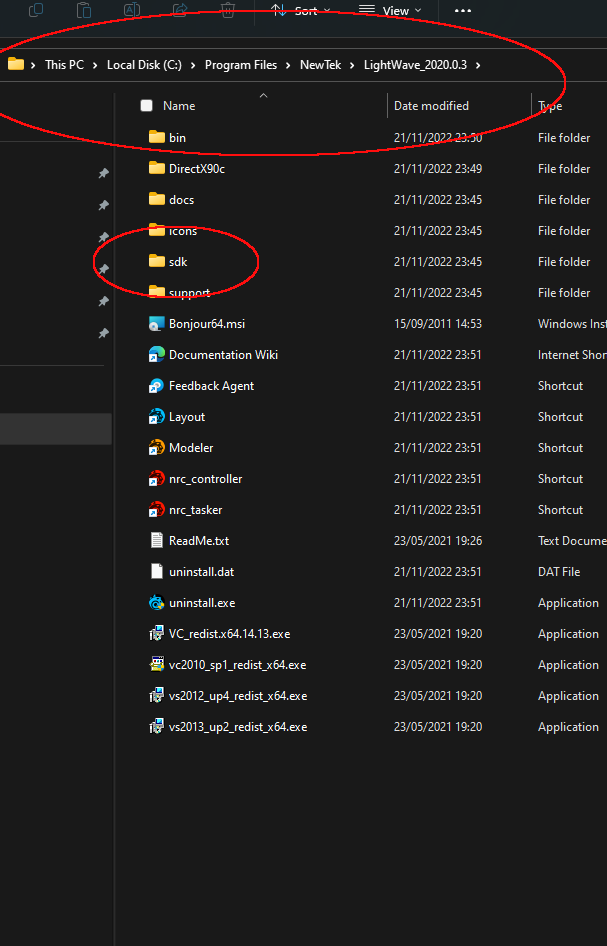The height and width of the screenshot is (946, 607).
Task: Click the Copy icon in the toolbar
Action: click(x=36, y=10)
